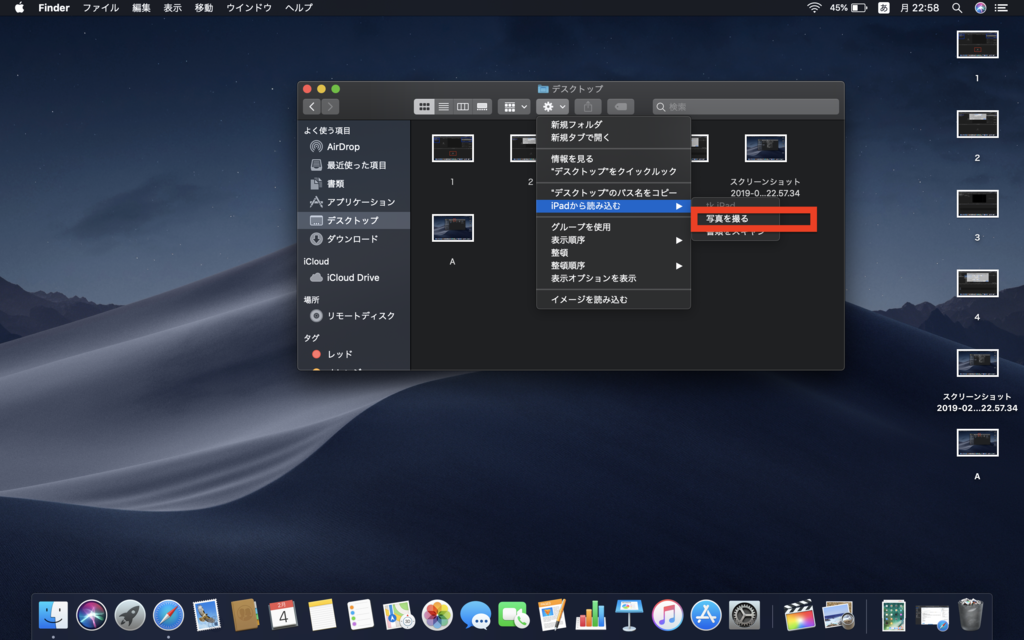Open Preview app in the Dock

point(839,615)
